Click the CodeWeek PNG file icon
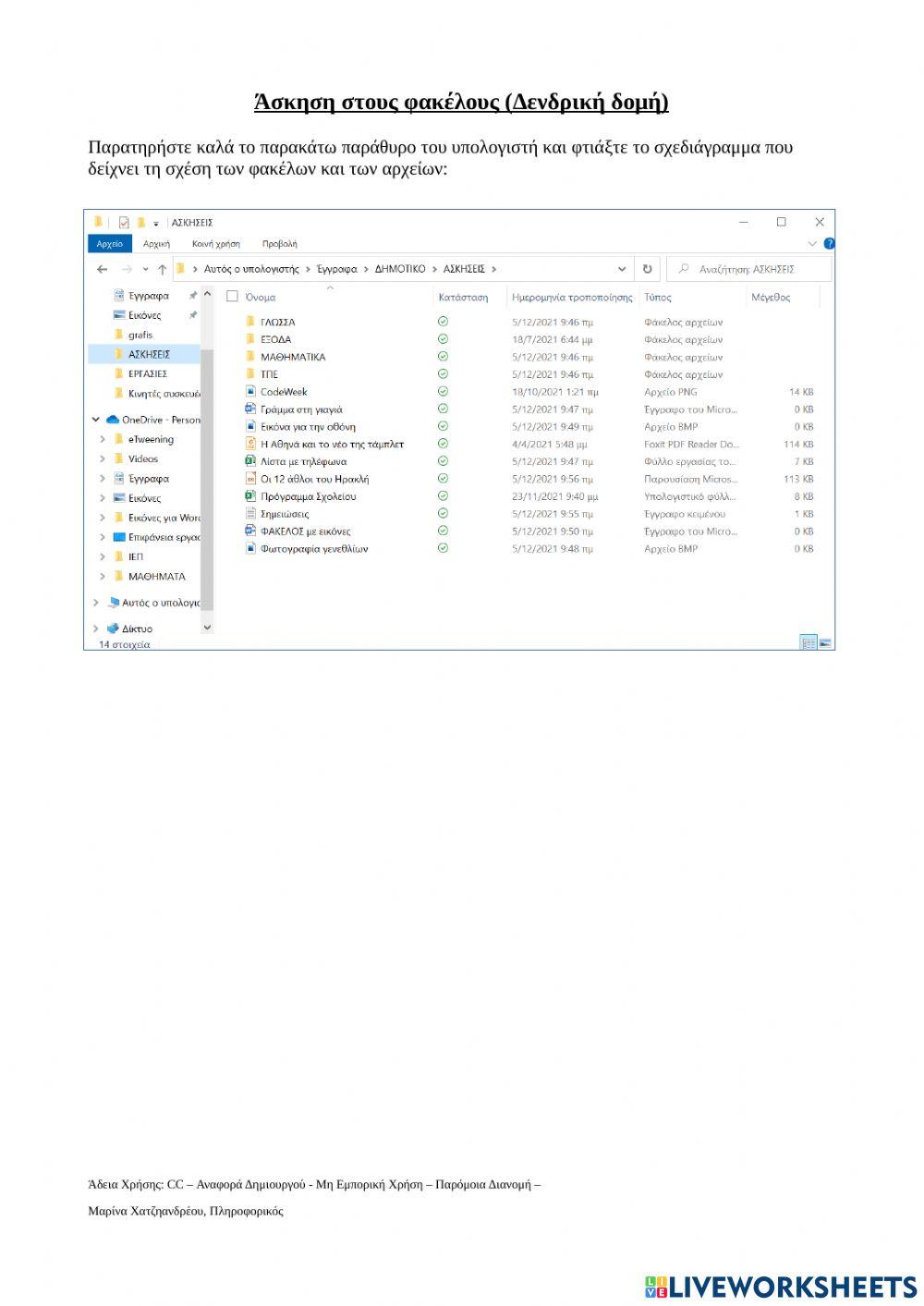The width and height of the screenshot is (924, 1306). (250, 392)
